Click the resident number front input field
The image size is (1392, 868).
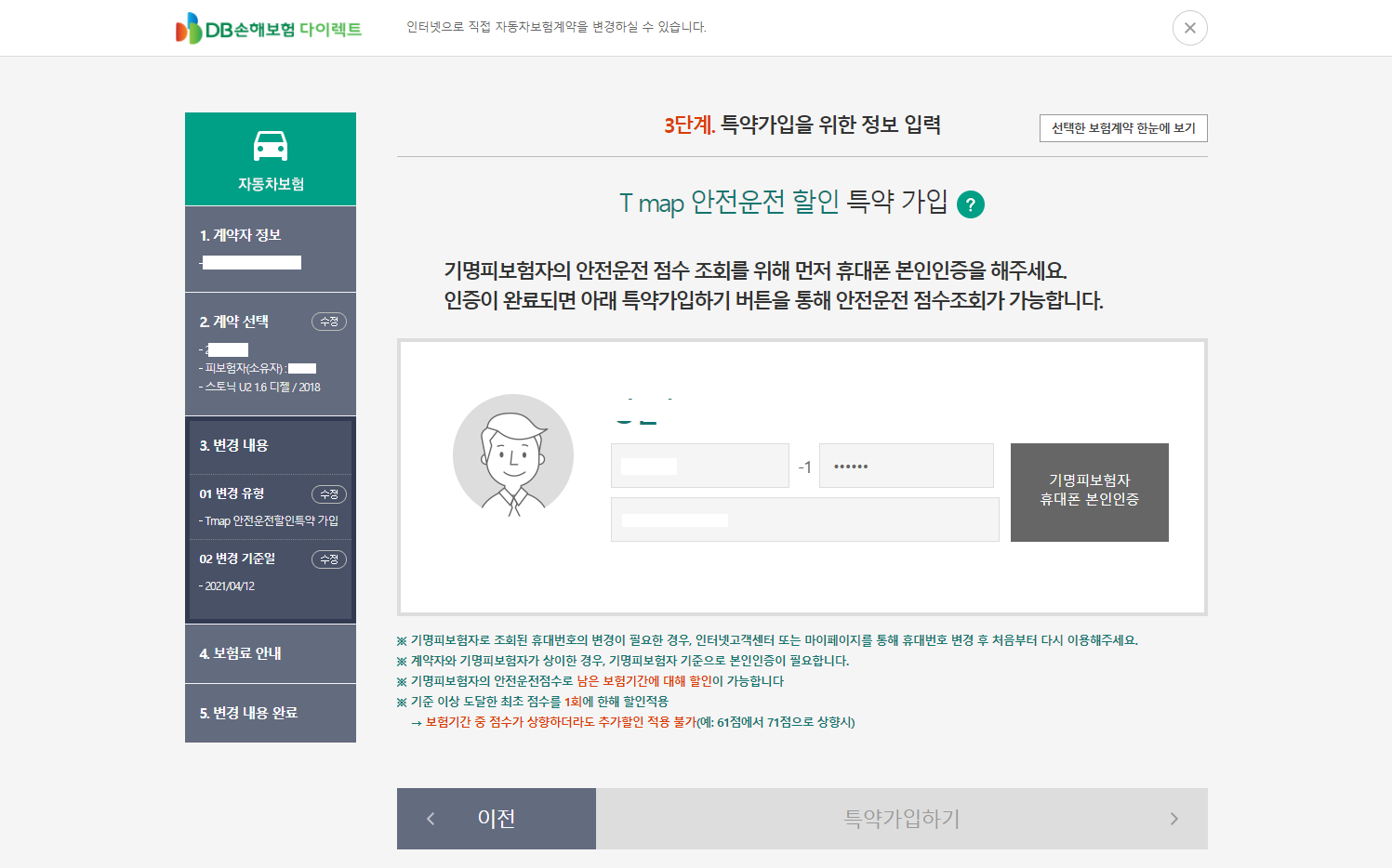pos(700,466)
